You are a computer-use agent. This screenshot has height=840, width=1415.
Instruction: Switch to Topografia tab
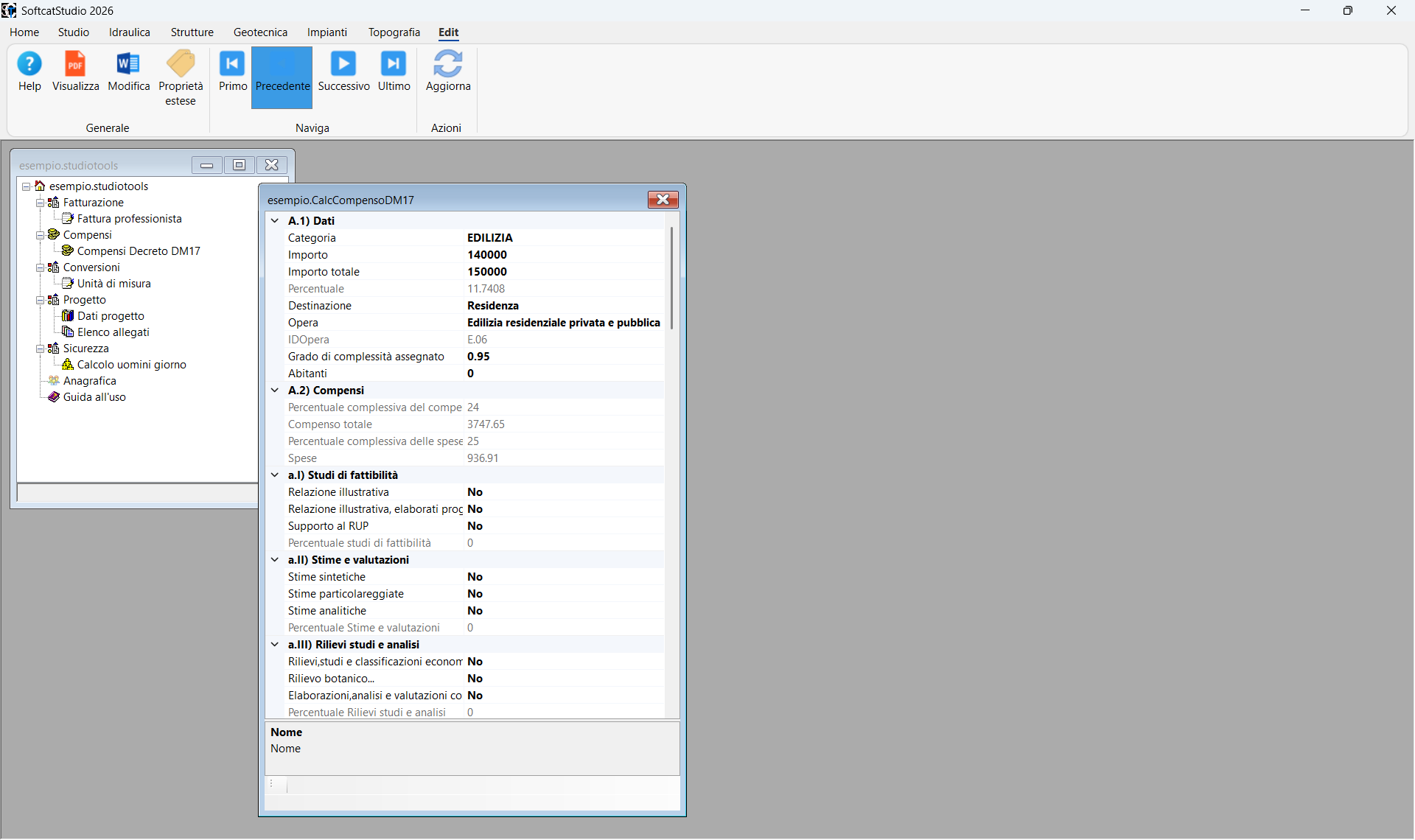[394, 32]
